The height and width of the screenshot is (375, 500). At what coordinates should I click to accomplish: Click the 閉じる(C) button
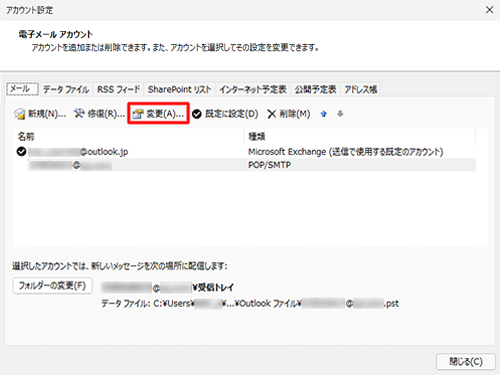[x=466, y=362]
